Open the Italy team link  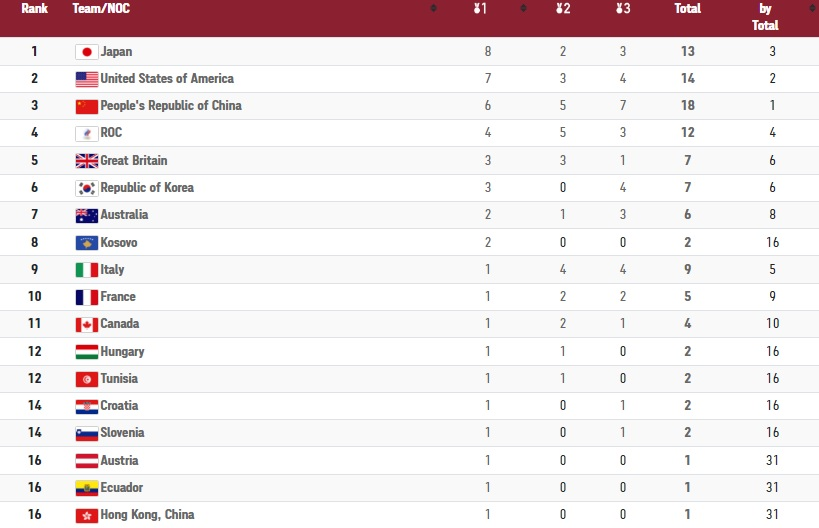[x=112, y=269]
